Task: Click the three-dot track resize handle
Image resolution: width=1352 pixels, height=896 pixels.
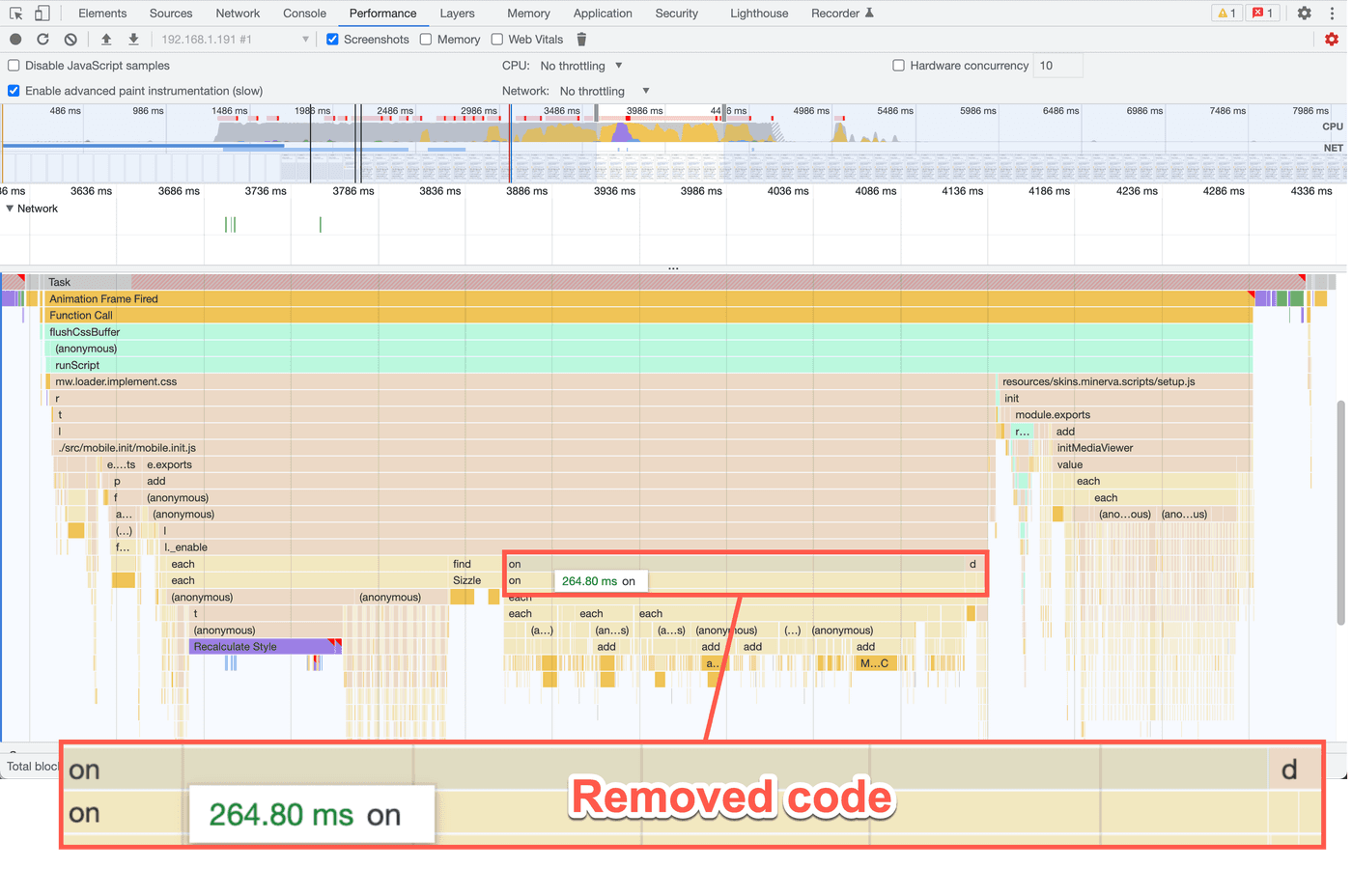Action: pyautogui.click(x=673, y=268)
